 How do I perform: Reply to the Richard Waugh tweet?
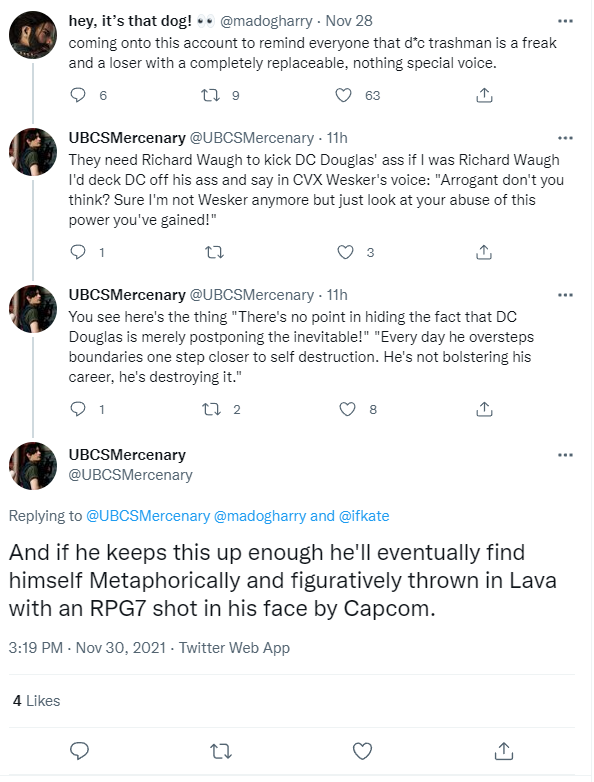[78, 252]
